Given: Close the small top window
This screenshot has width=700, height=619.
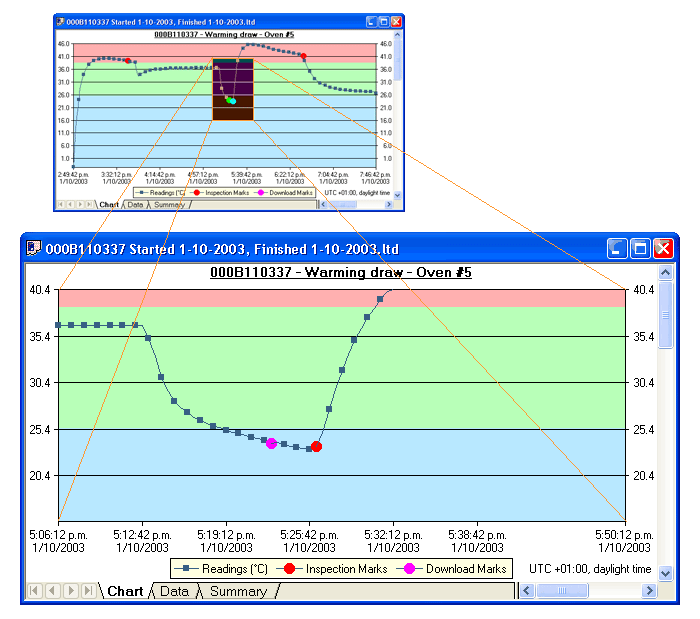Looking at the screenshot, I should (396, 21).
